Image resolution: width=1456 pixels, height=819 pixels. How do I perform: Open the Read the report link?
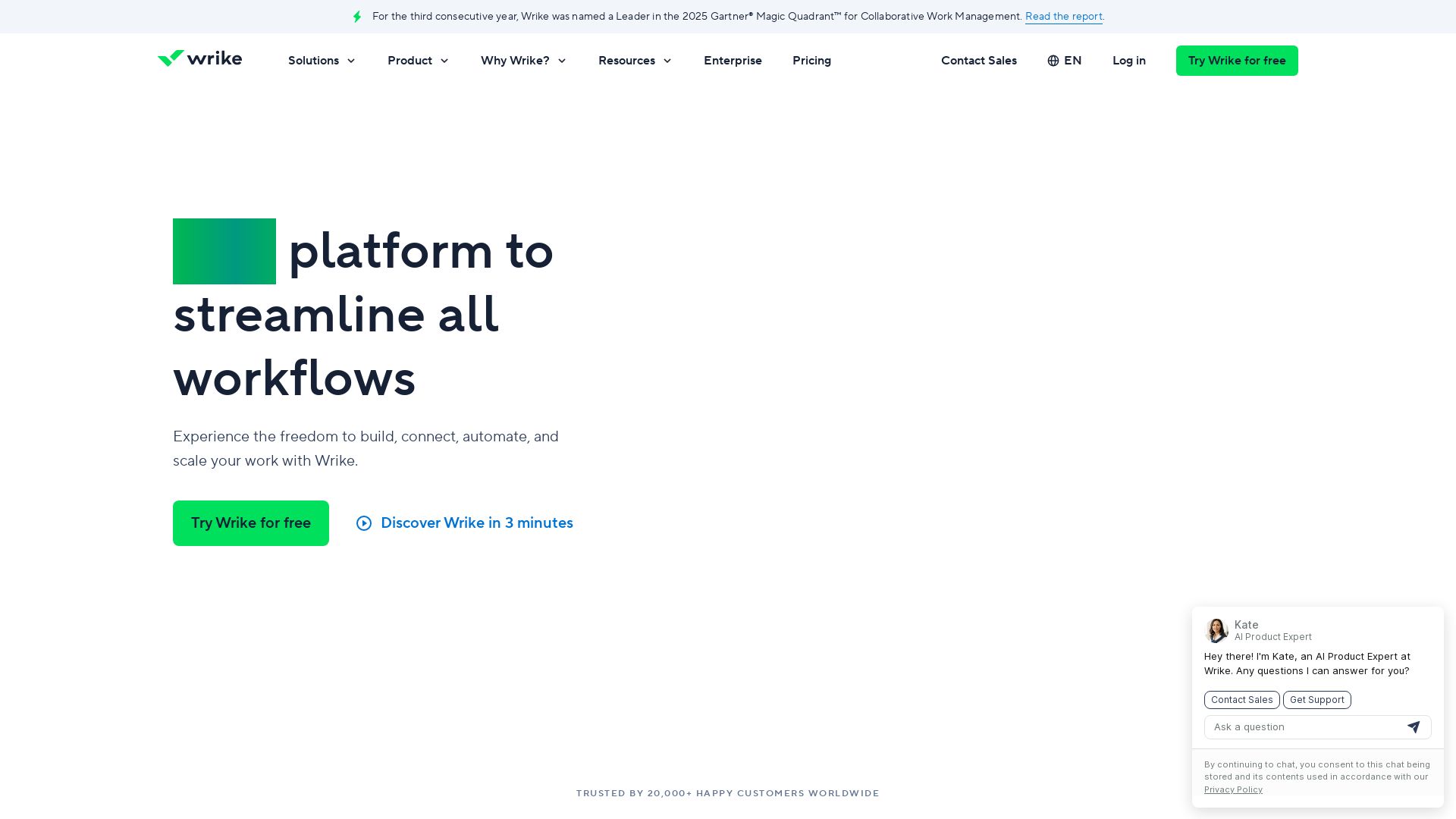[1063, 17]
